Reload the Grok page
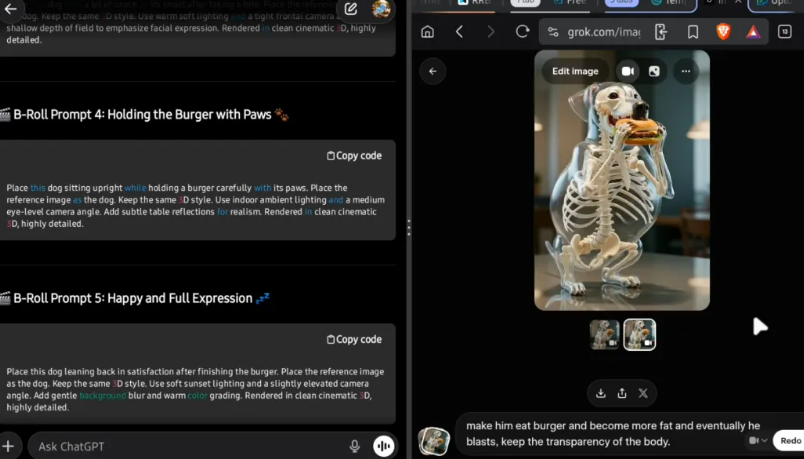The height and width of the screenshot is (459, 804). [521, 32]
